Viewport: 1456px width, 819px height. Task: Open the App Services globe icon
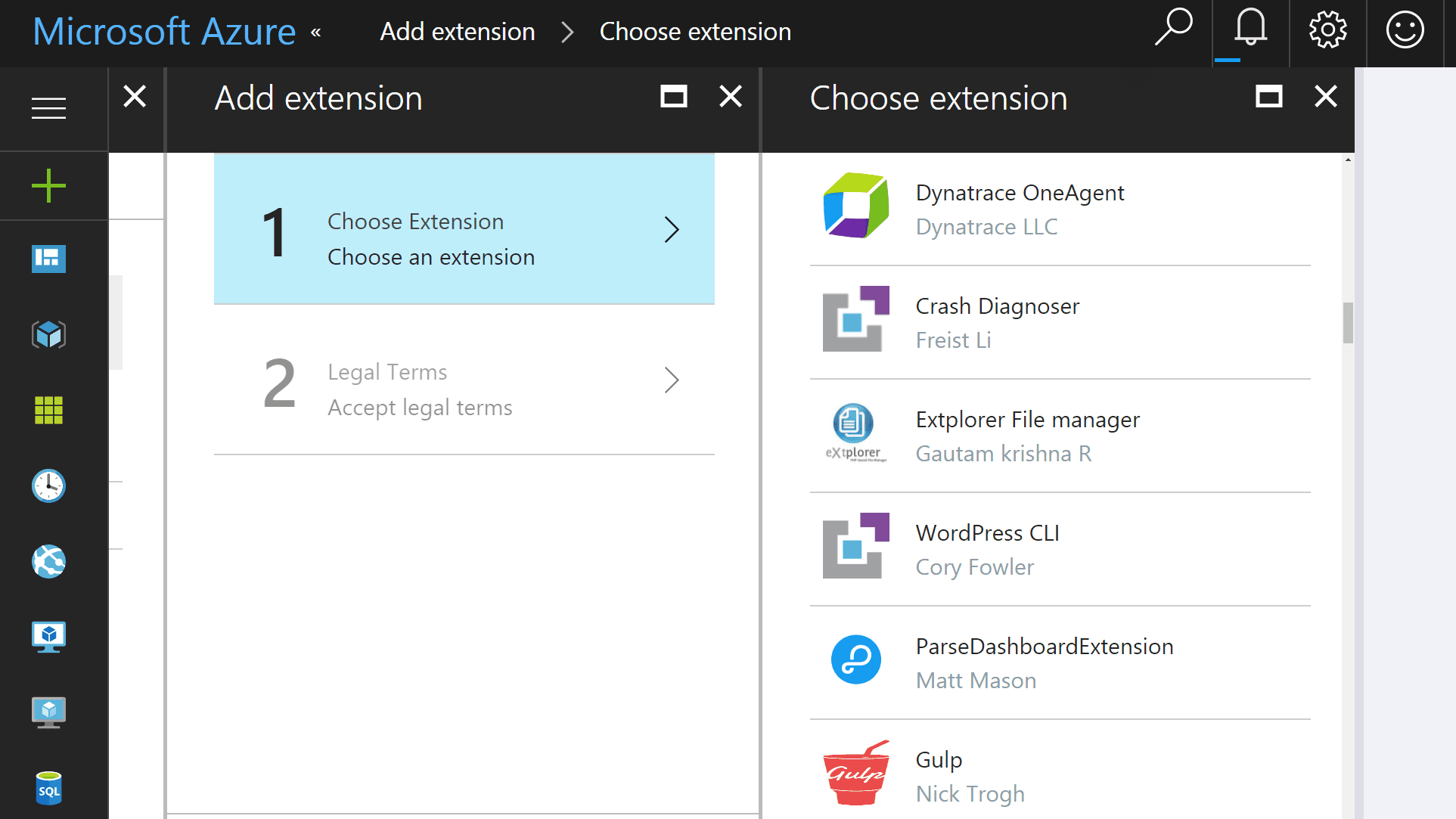(x=49, y=561)
